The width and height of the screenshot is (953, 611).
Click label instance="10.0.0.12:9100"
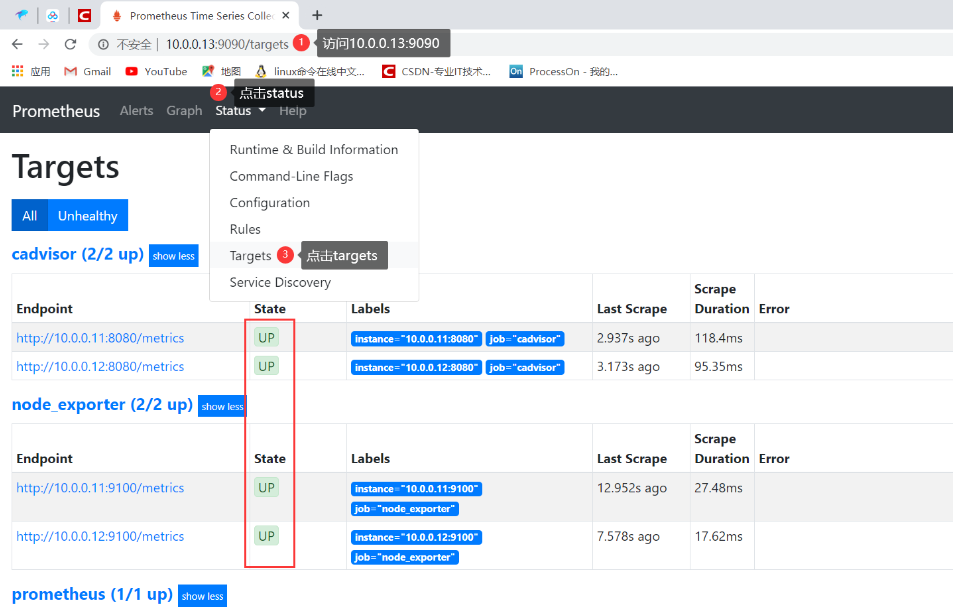pyautogui.click(x=416, y=537)
